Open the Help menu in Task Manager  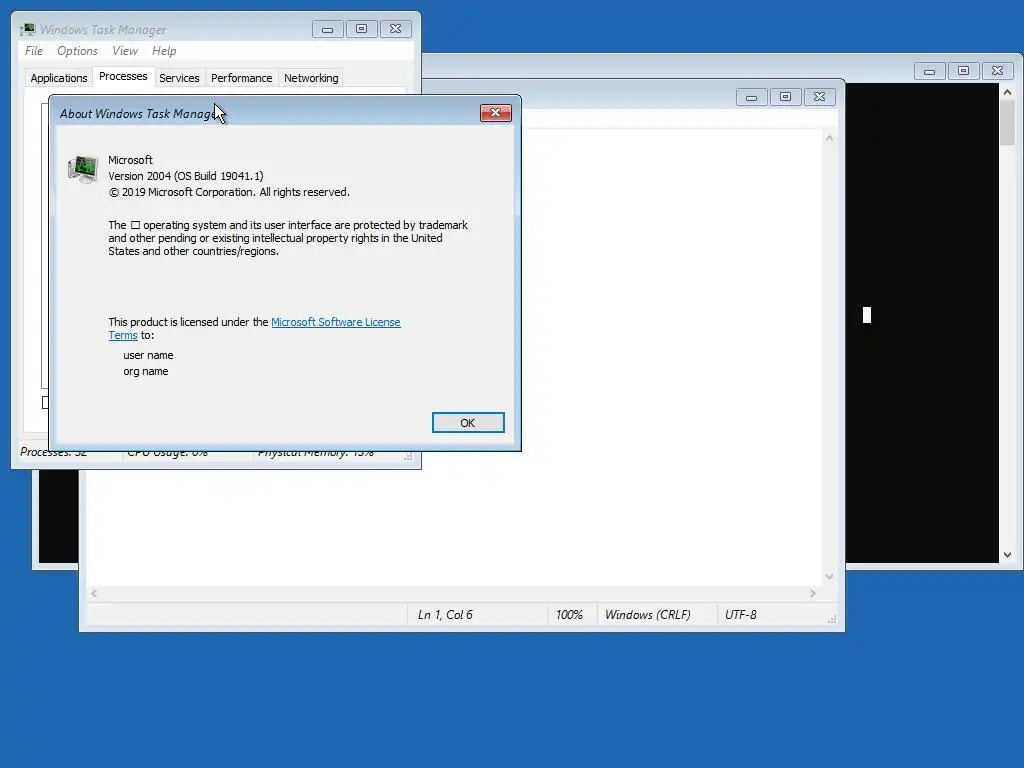pos(164,51)
